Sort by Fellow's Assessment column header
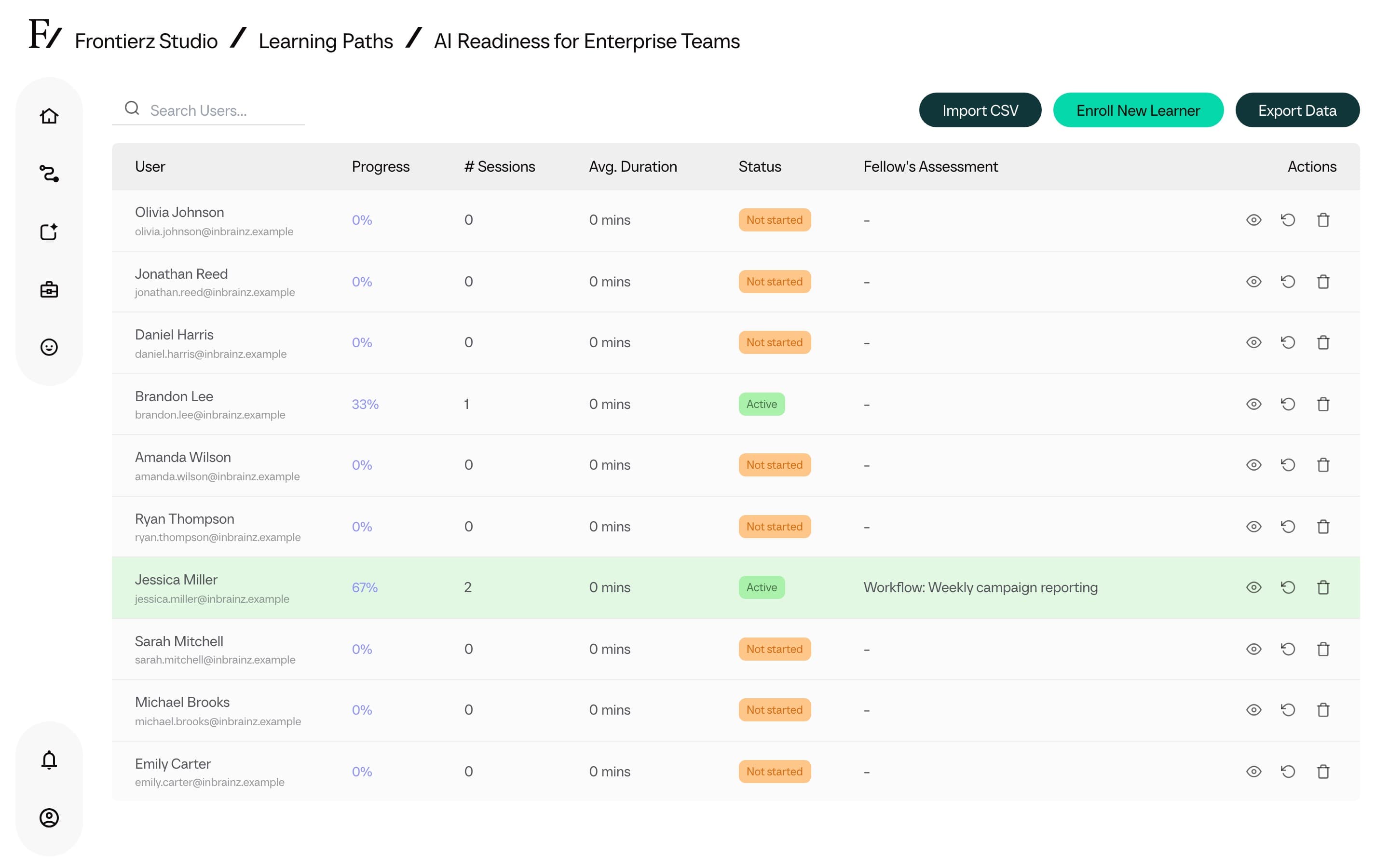The image size is (1389, 868). pyautogui.click(x=930, y=166)
